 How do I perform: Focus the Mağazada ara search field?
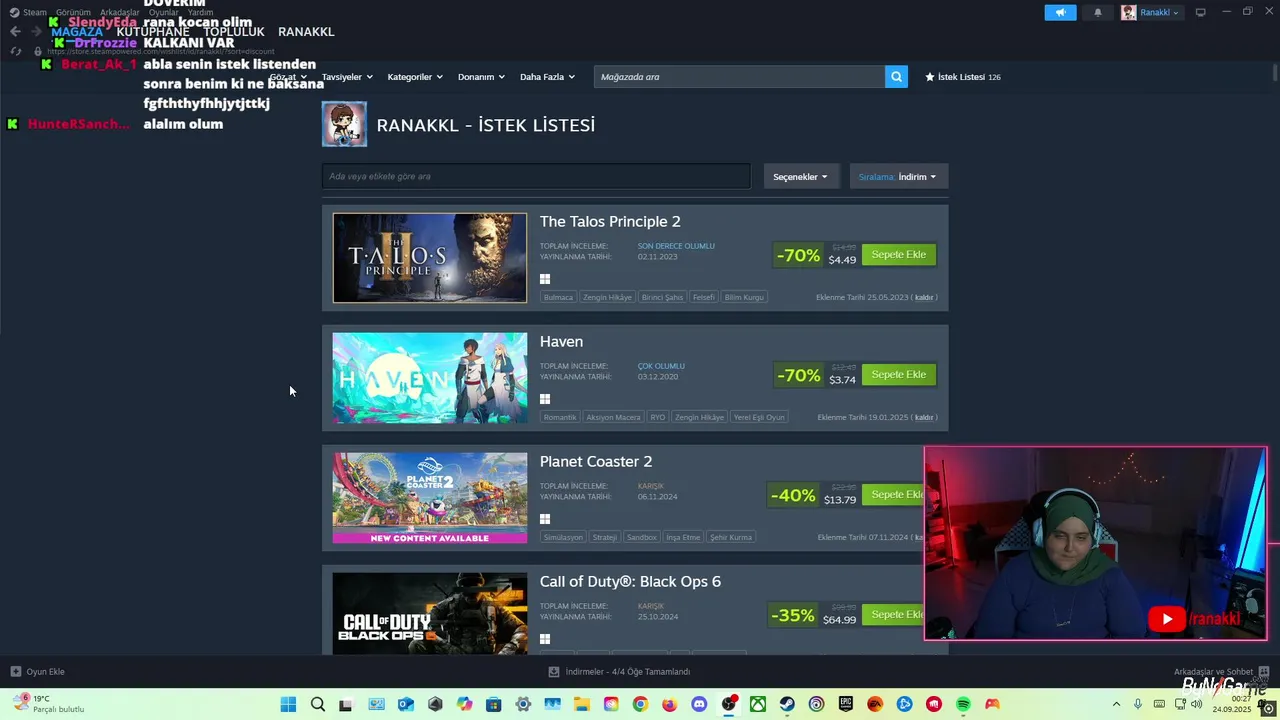[x=739, y=76]
